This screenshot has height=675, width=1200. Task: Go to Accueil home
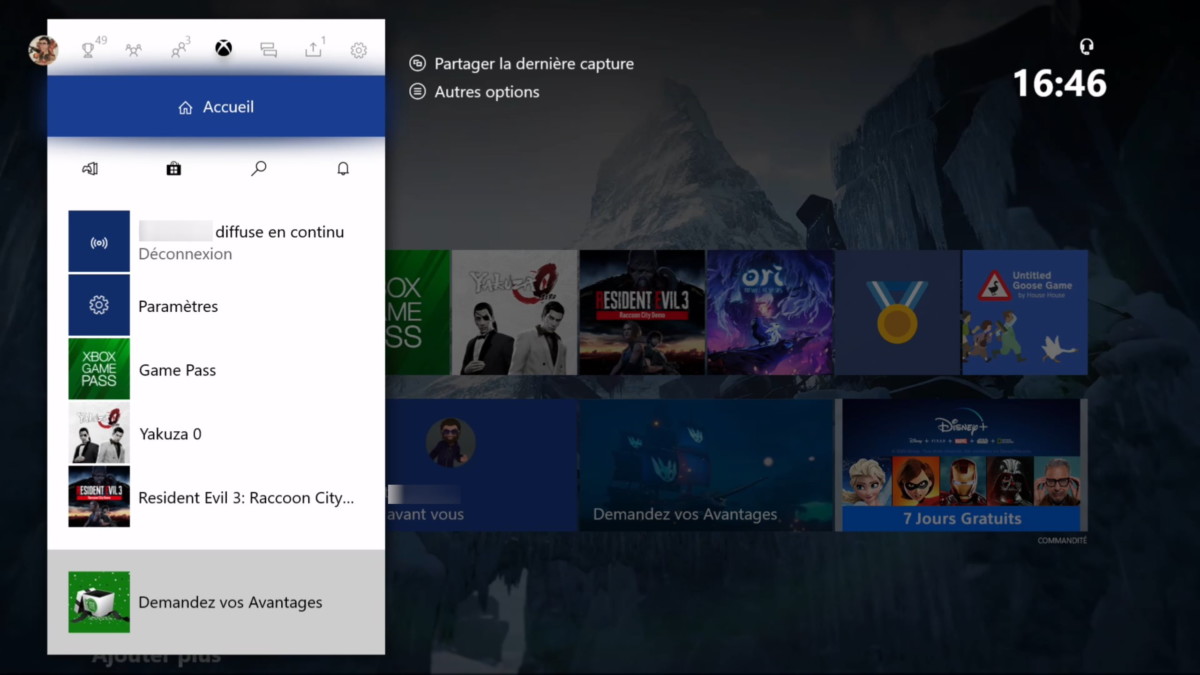(216, 107)
